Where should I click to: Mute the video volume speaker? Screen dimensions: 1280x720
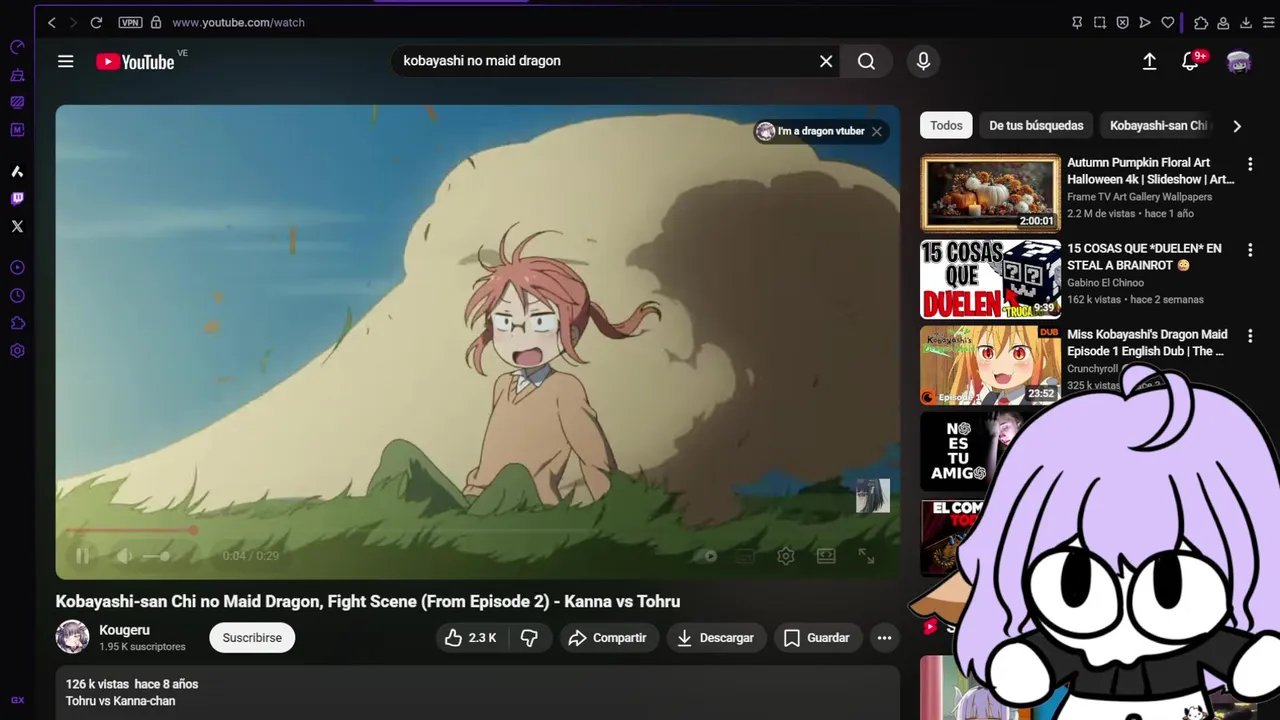[124, 556]
